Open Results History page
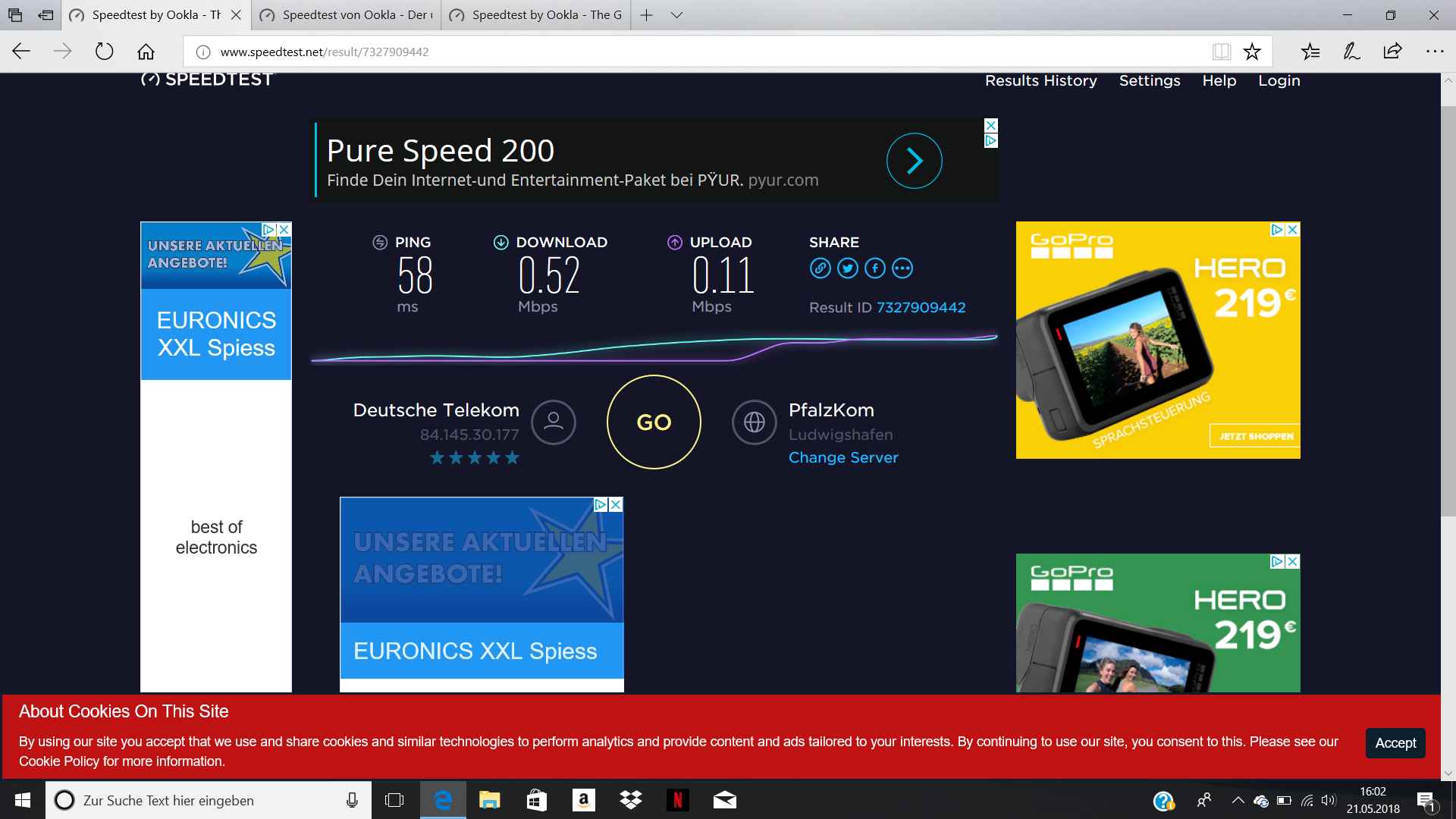Image resolution: width=1456 pixels, height=819 pixels. (1040, 80)
